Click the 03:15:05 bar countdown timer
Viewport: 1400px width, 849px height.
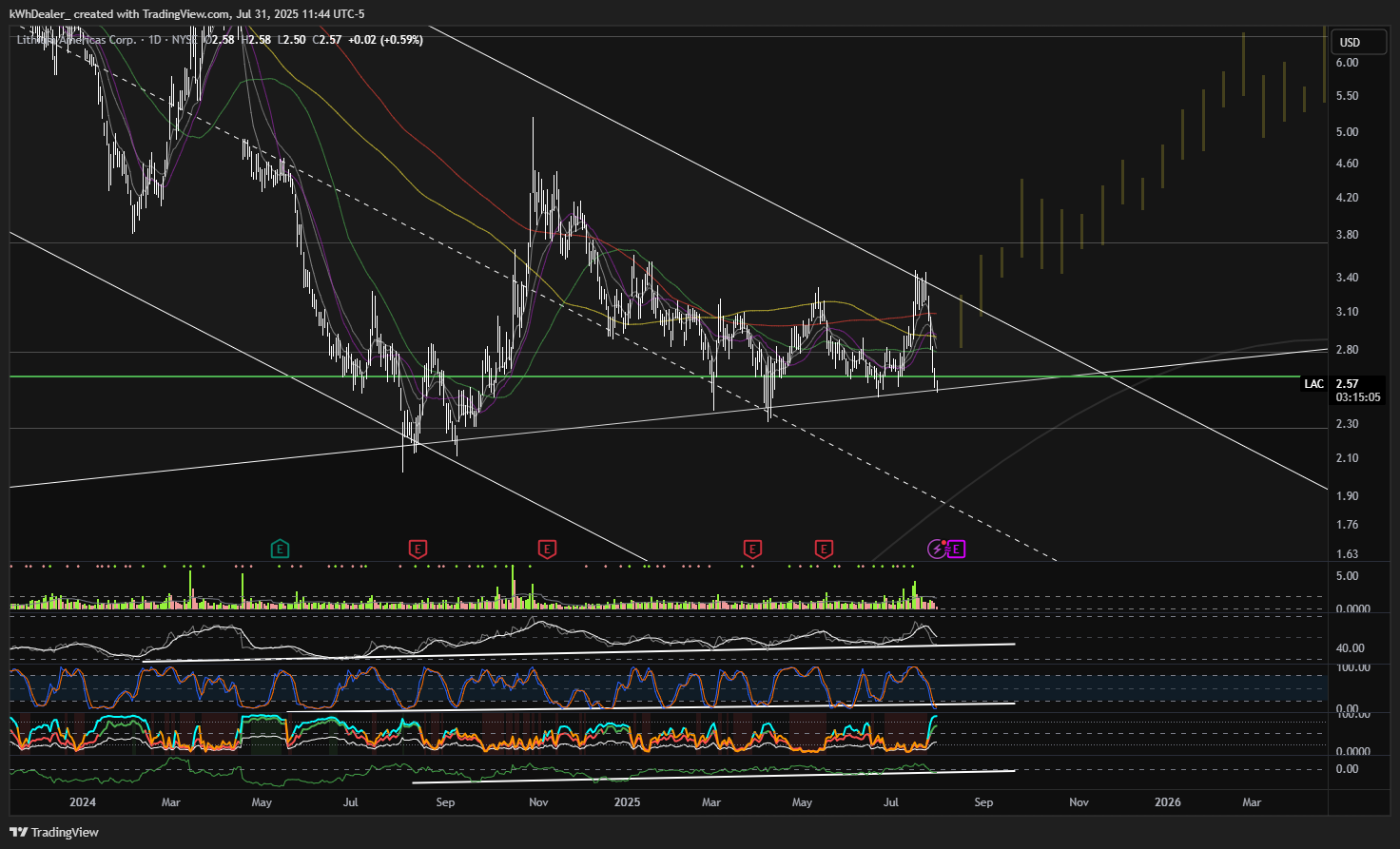(x=1358, y=397)
